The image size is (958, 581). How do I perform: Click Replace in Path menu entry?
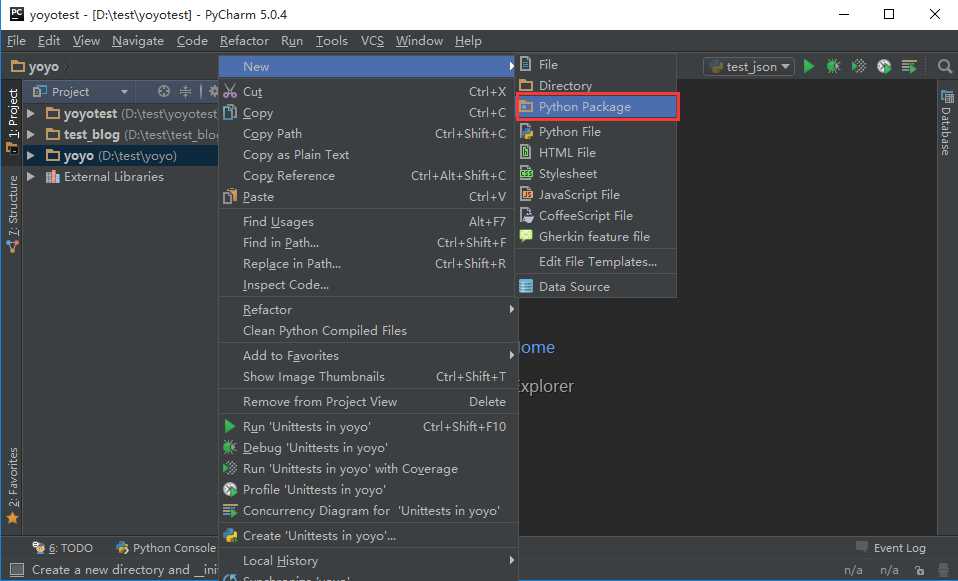point(368,263)
